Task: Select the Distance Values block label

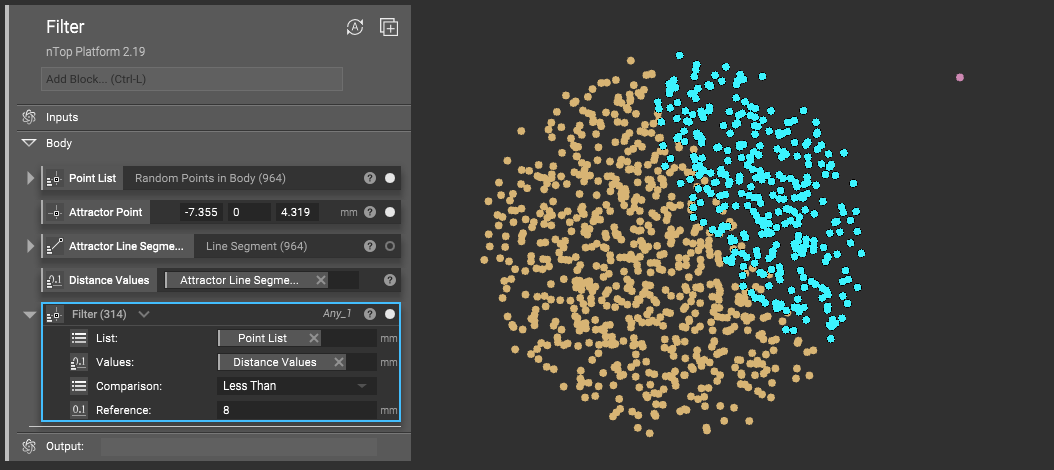Action: point(109,280)
